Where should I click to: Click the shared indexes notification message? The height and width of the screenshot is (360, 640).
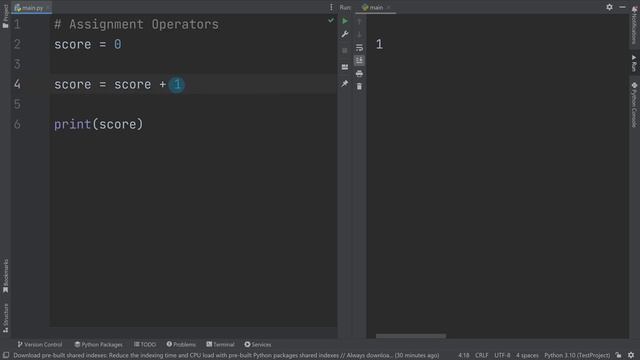point(226,356)
